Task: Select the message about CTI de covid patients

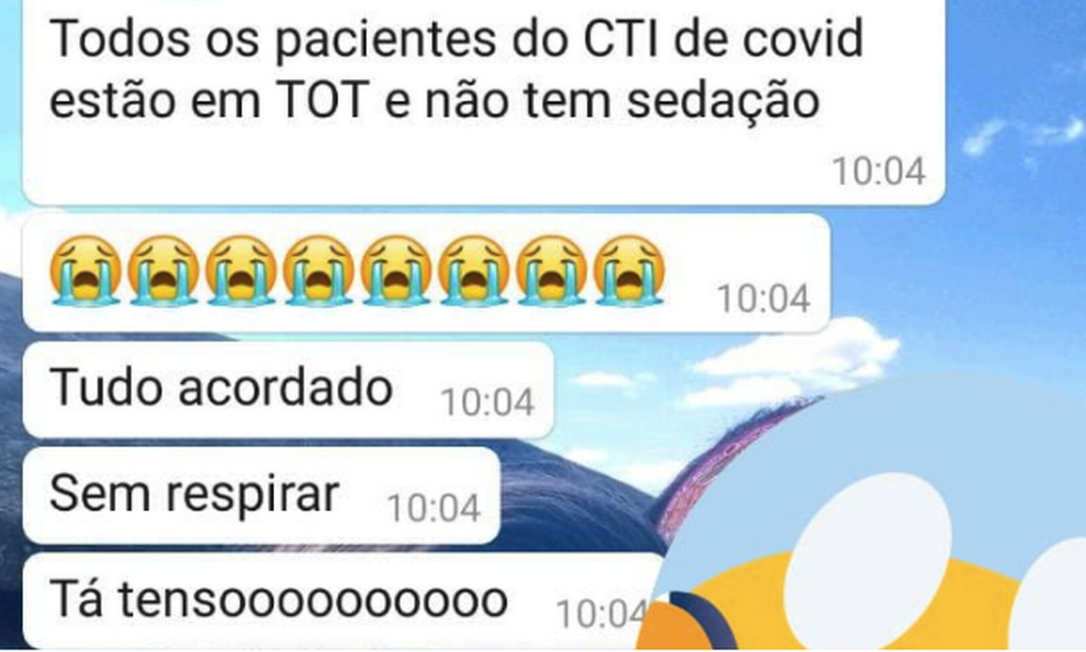Action: coord(484,103)
